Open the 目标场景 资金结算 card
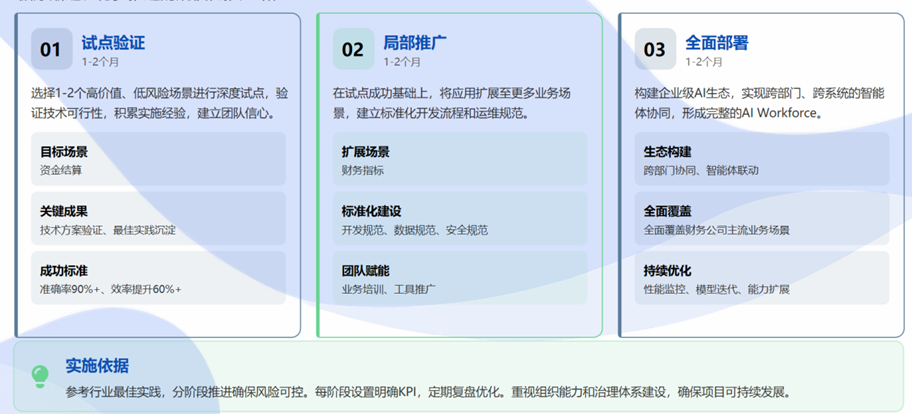Screen dimensions: 912x414 click(158, 159)
